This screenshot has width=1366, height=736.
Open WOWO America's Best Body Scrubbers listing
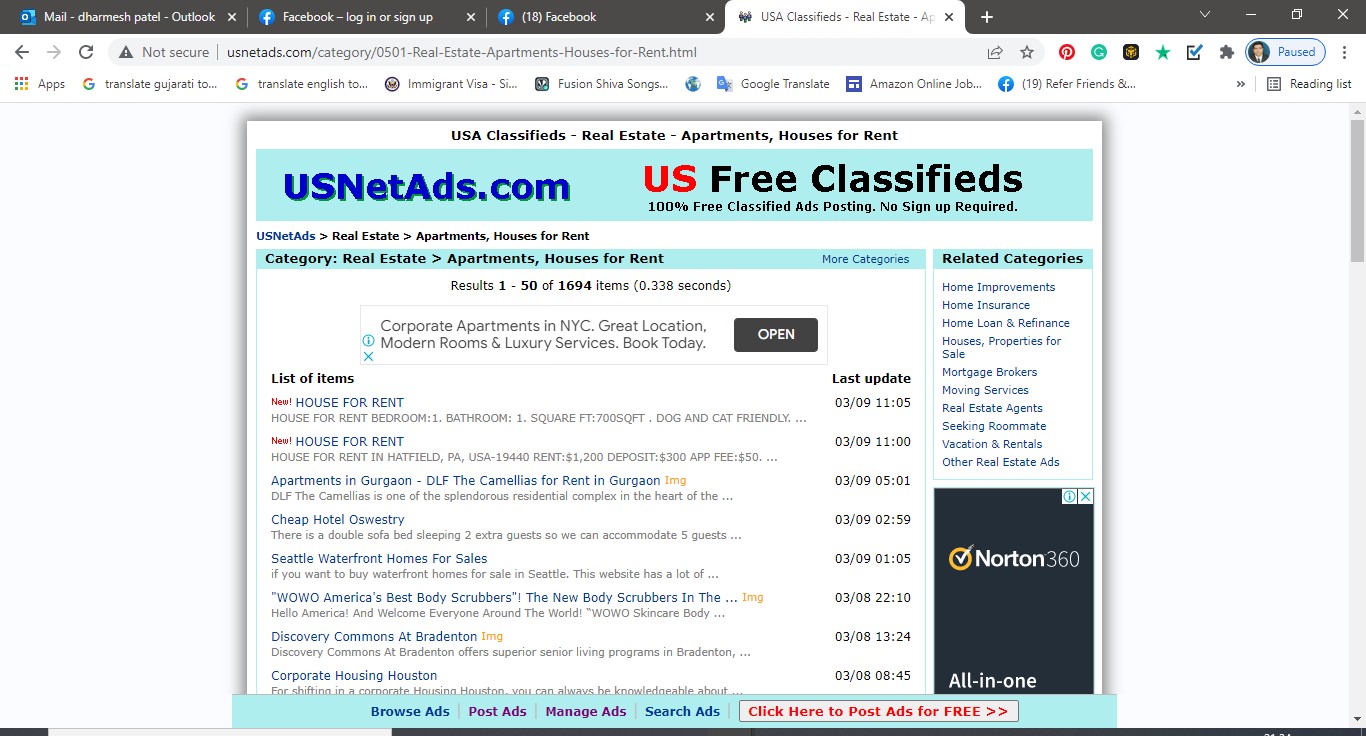point(504,597)
